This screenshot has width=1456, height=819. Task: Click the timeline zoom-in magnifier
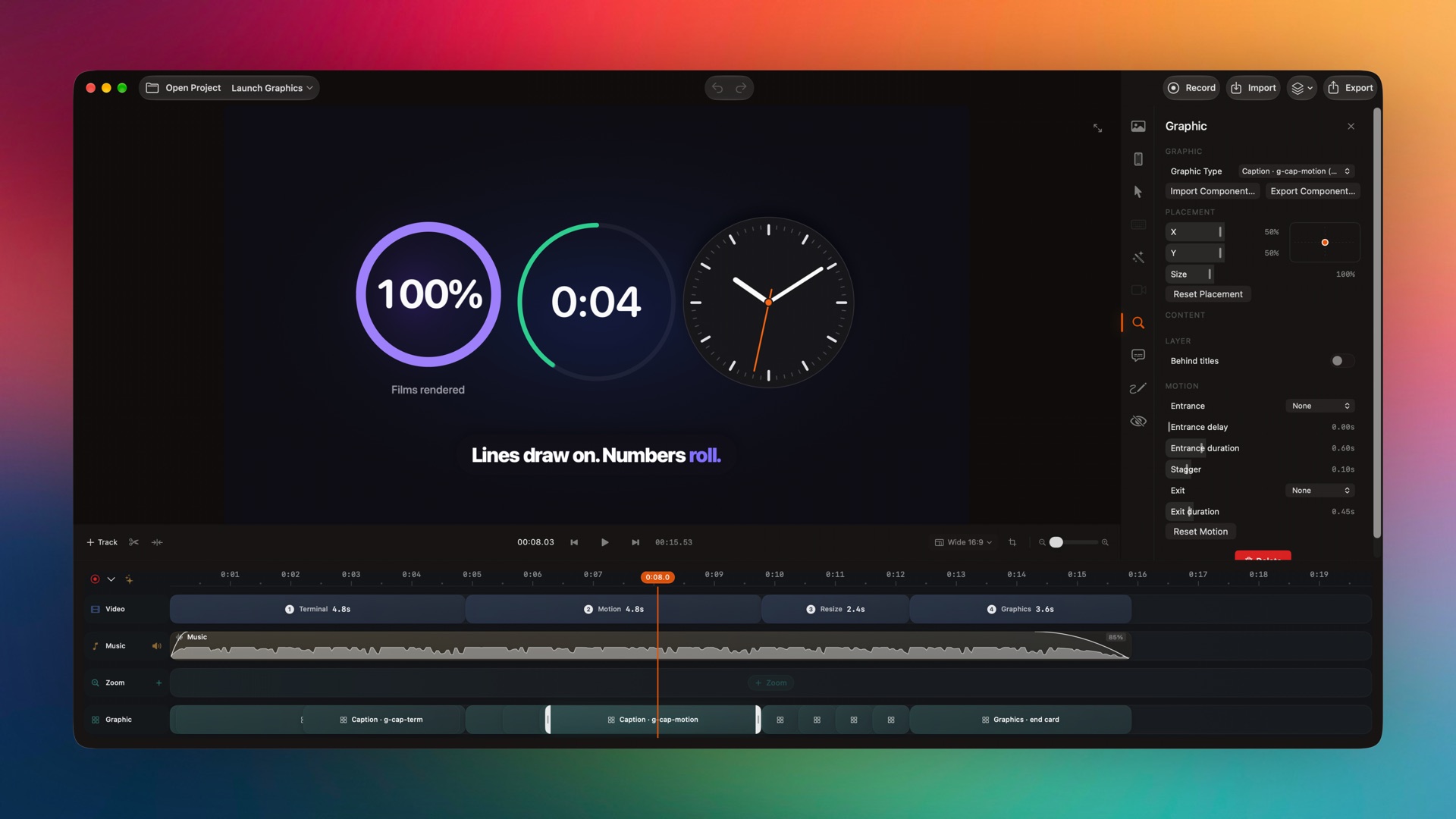point(1105,543)
